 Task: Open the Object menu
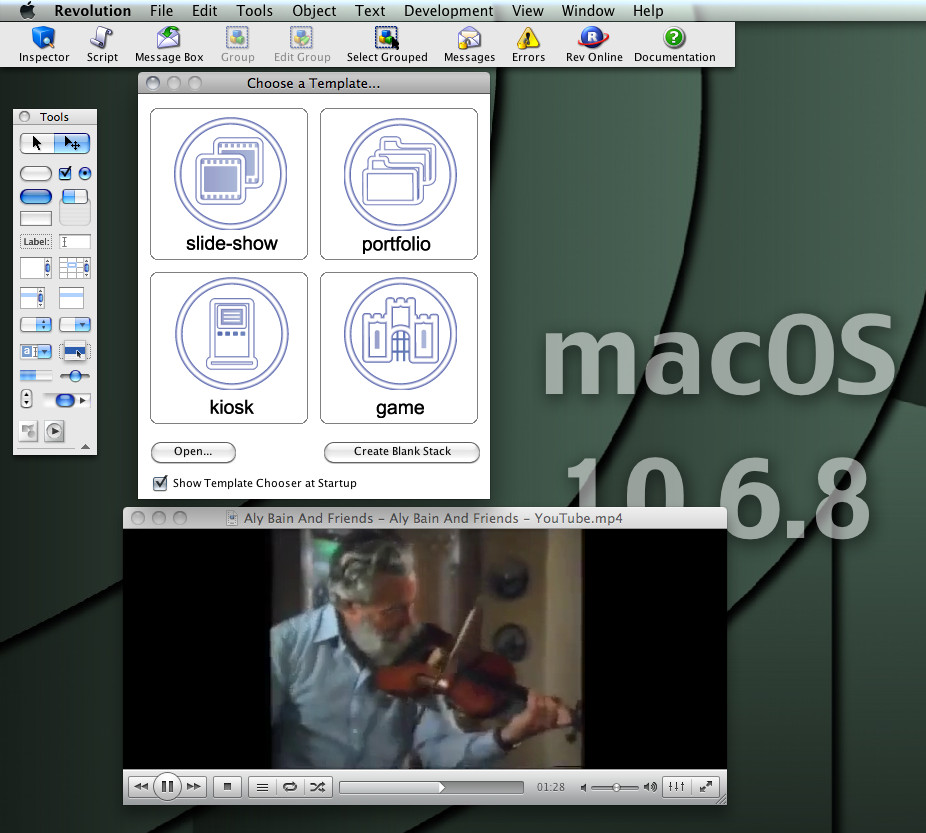pyautogui.click(x=314, y=11)
